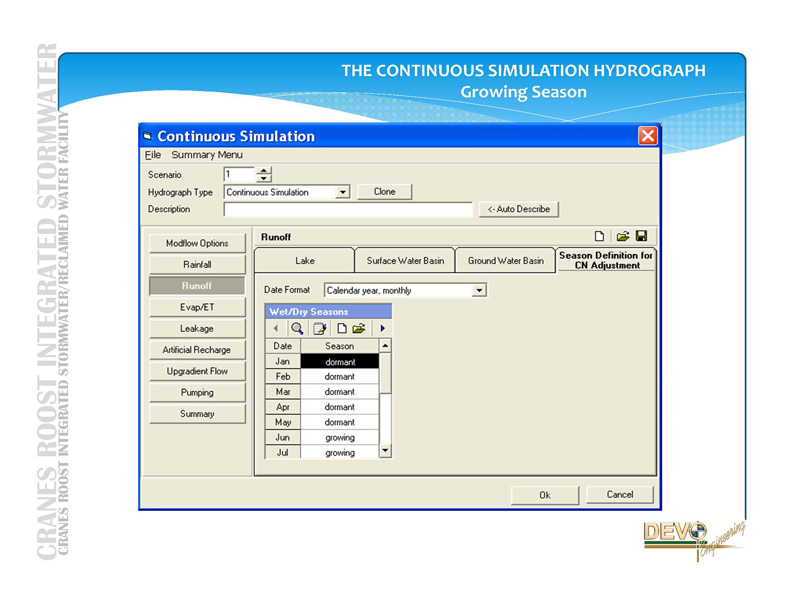Click the Description text field

tap(348, 210)
